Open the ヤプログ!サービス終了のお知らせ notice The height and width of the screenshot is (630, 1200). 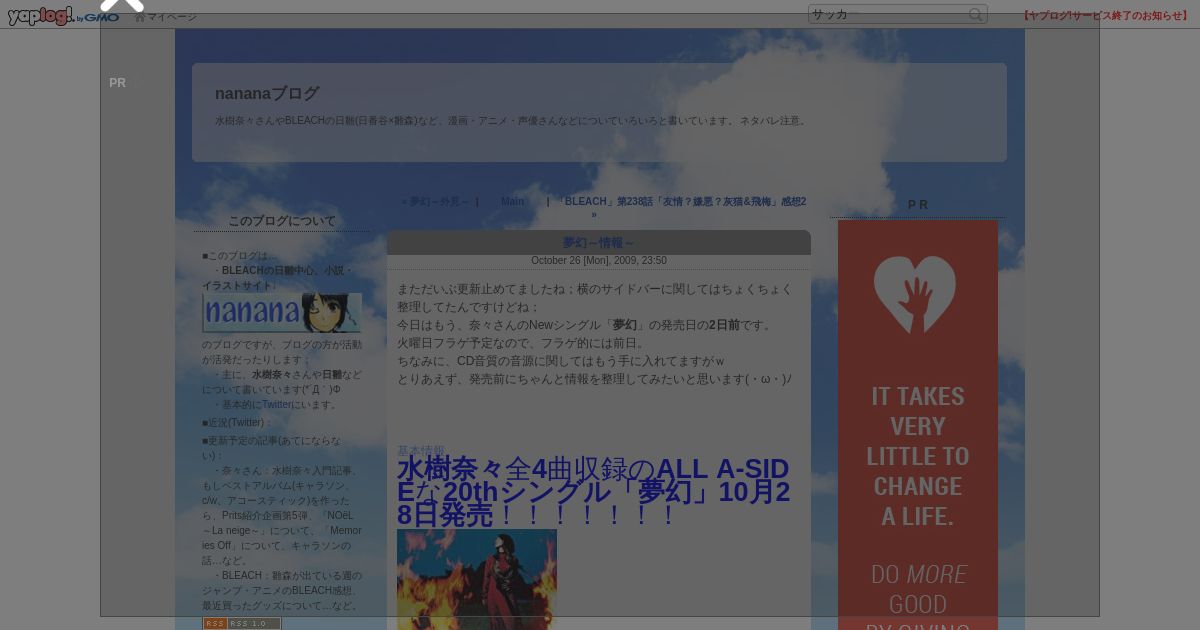click(x=1107, y=15)
